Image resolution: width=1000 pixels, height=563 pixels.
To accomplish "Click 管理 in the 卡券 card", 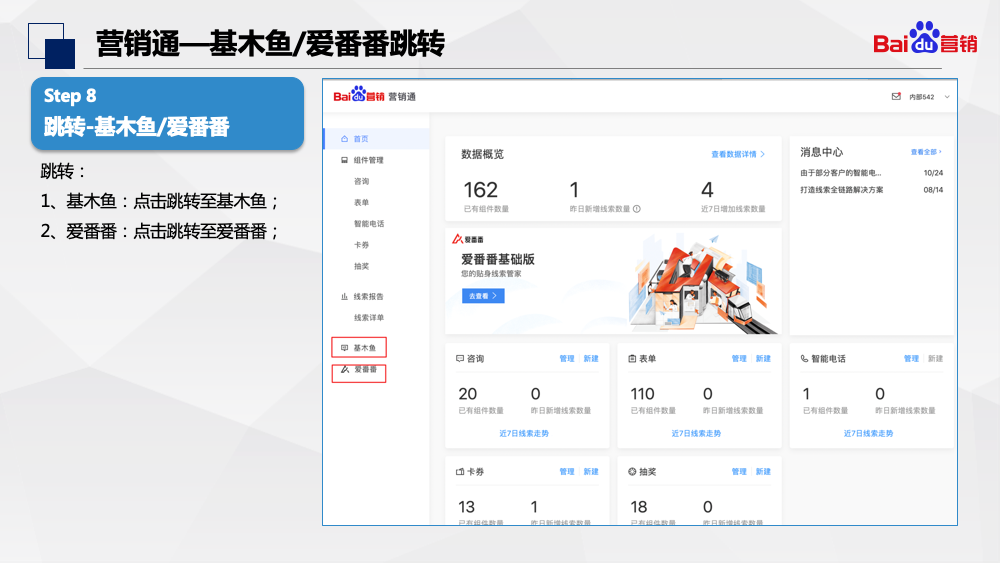I will (x=567, y=471).
